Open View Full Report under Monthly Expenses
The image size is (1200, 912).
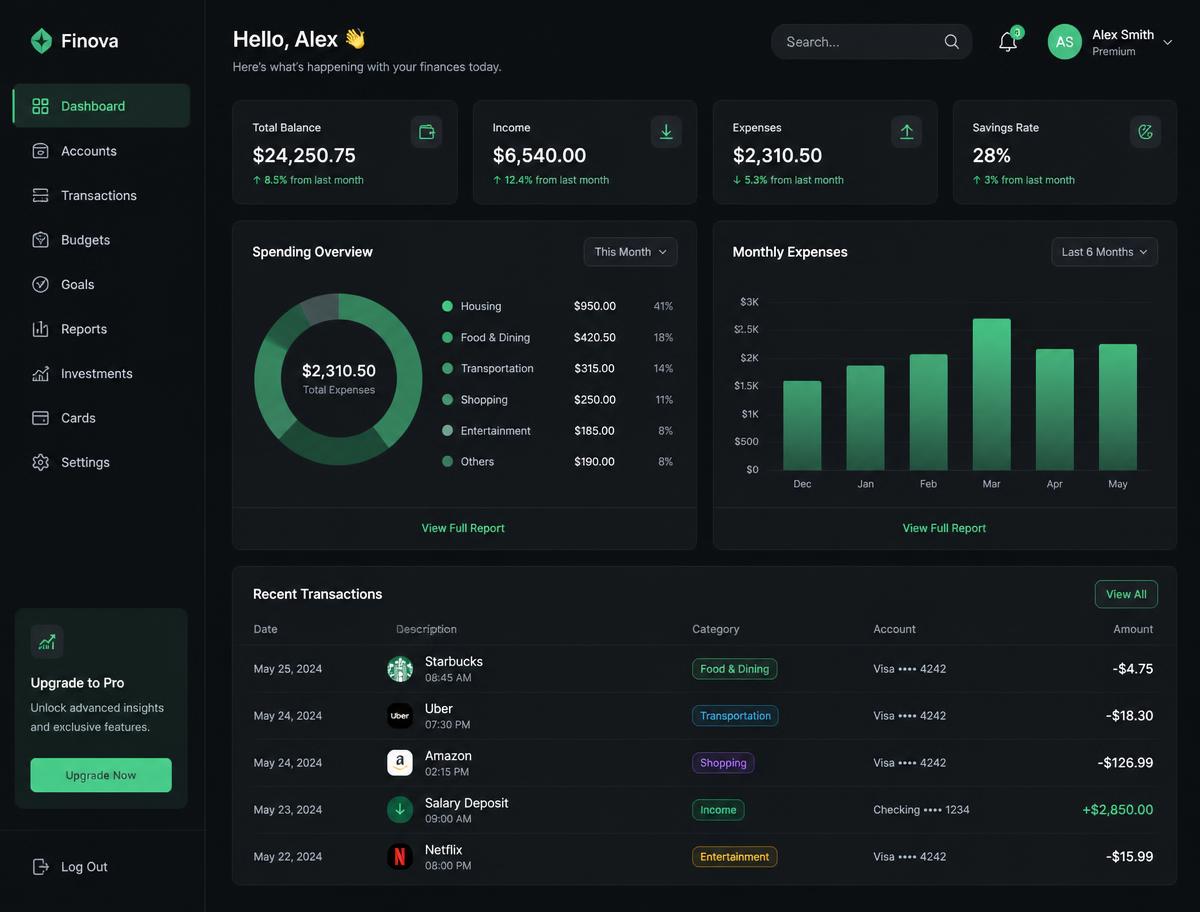coord(944,528)
